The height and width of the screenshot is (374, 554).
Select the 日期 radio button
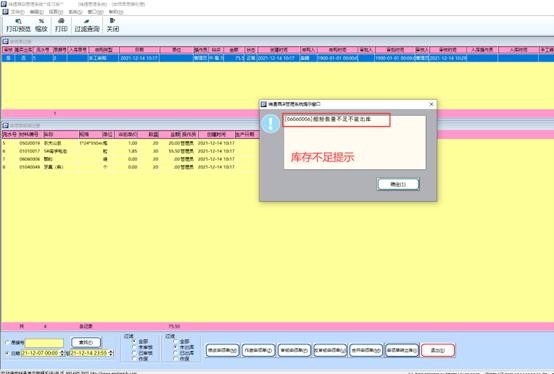click(7, 353)
